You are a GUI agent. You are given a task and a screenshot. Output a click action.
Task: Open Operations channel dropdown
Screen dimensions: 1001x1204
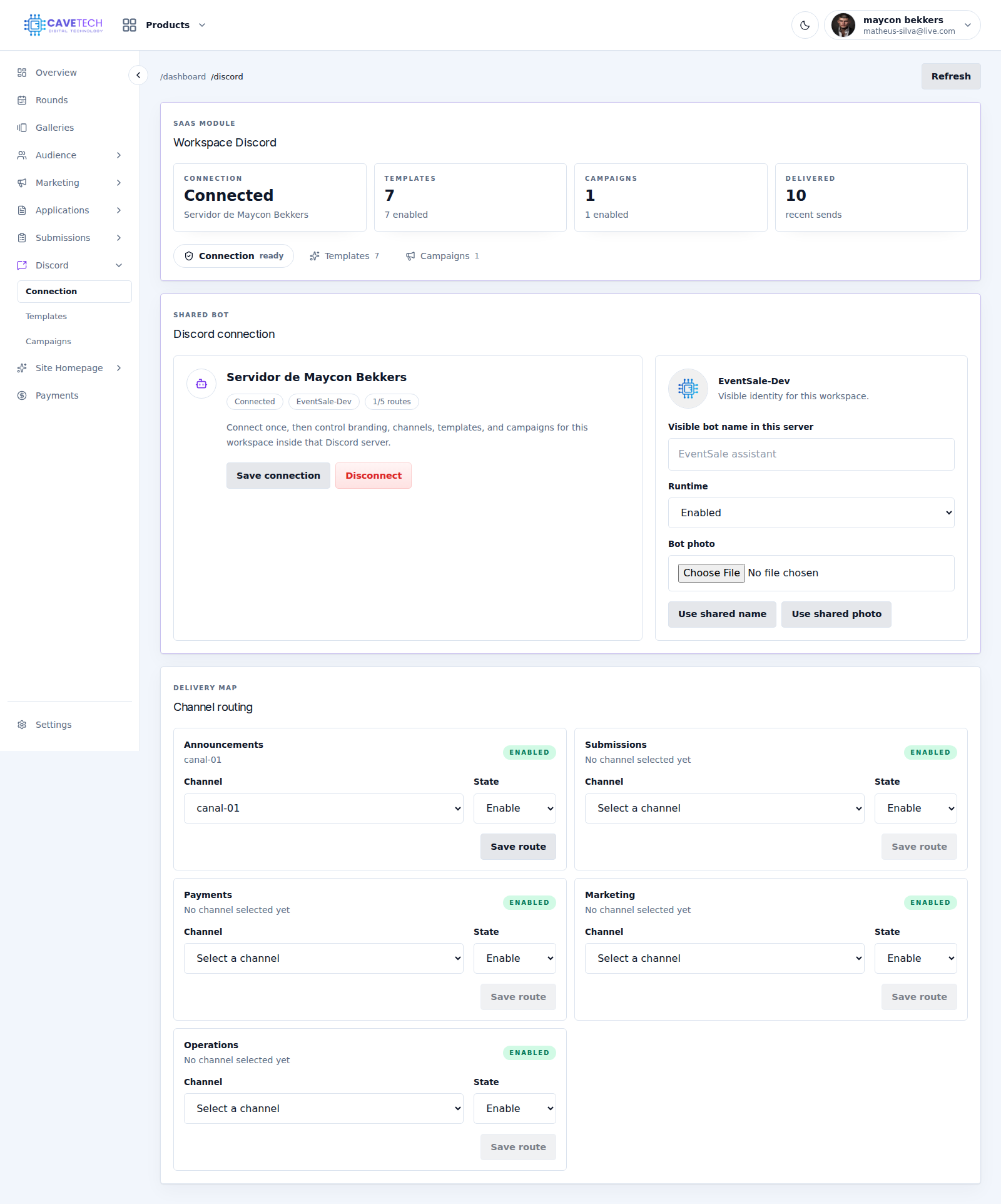point(323,1109)
